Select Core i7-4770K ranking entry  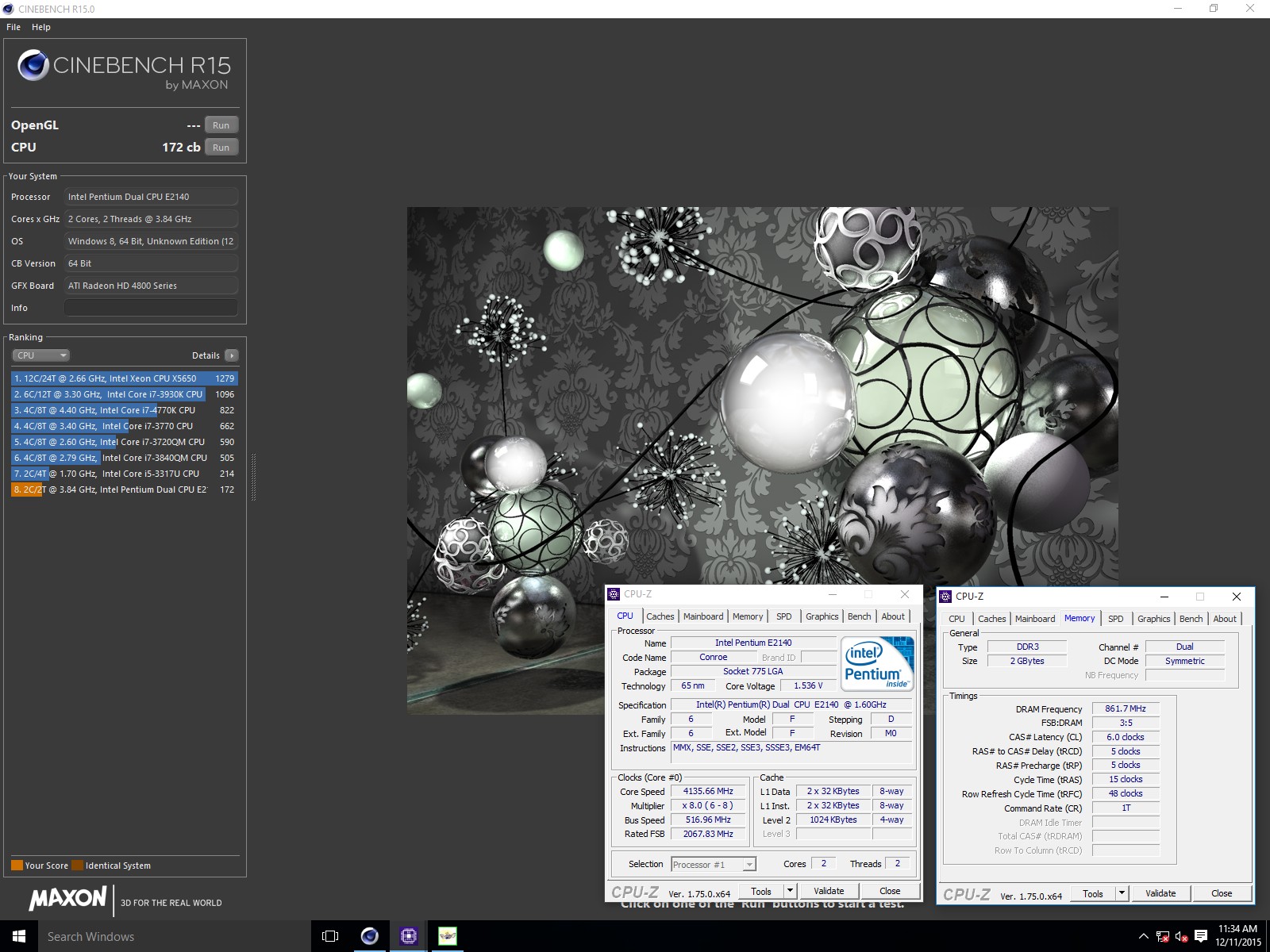[125, 410]
